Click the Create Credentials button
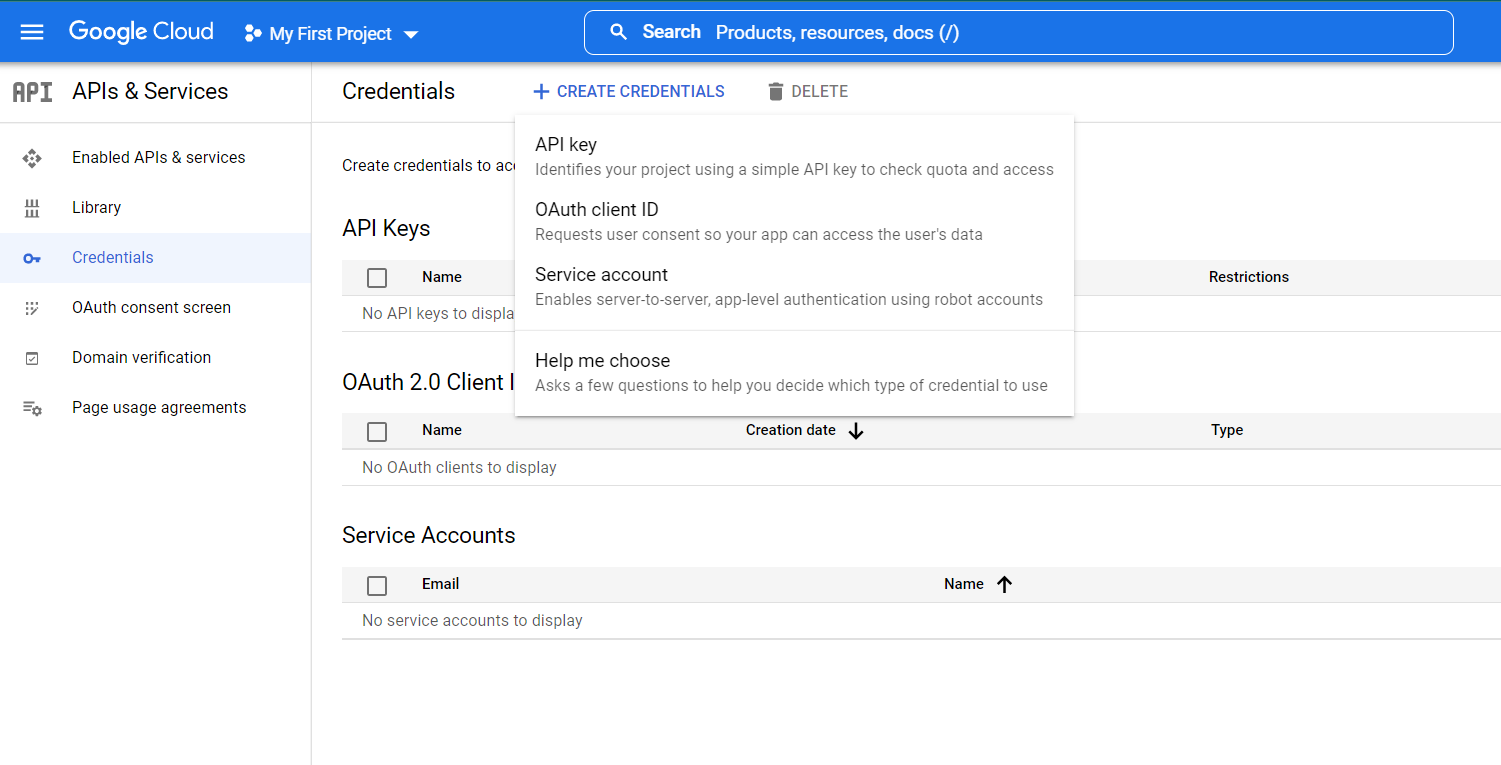 tap(629, 92)
